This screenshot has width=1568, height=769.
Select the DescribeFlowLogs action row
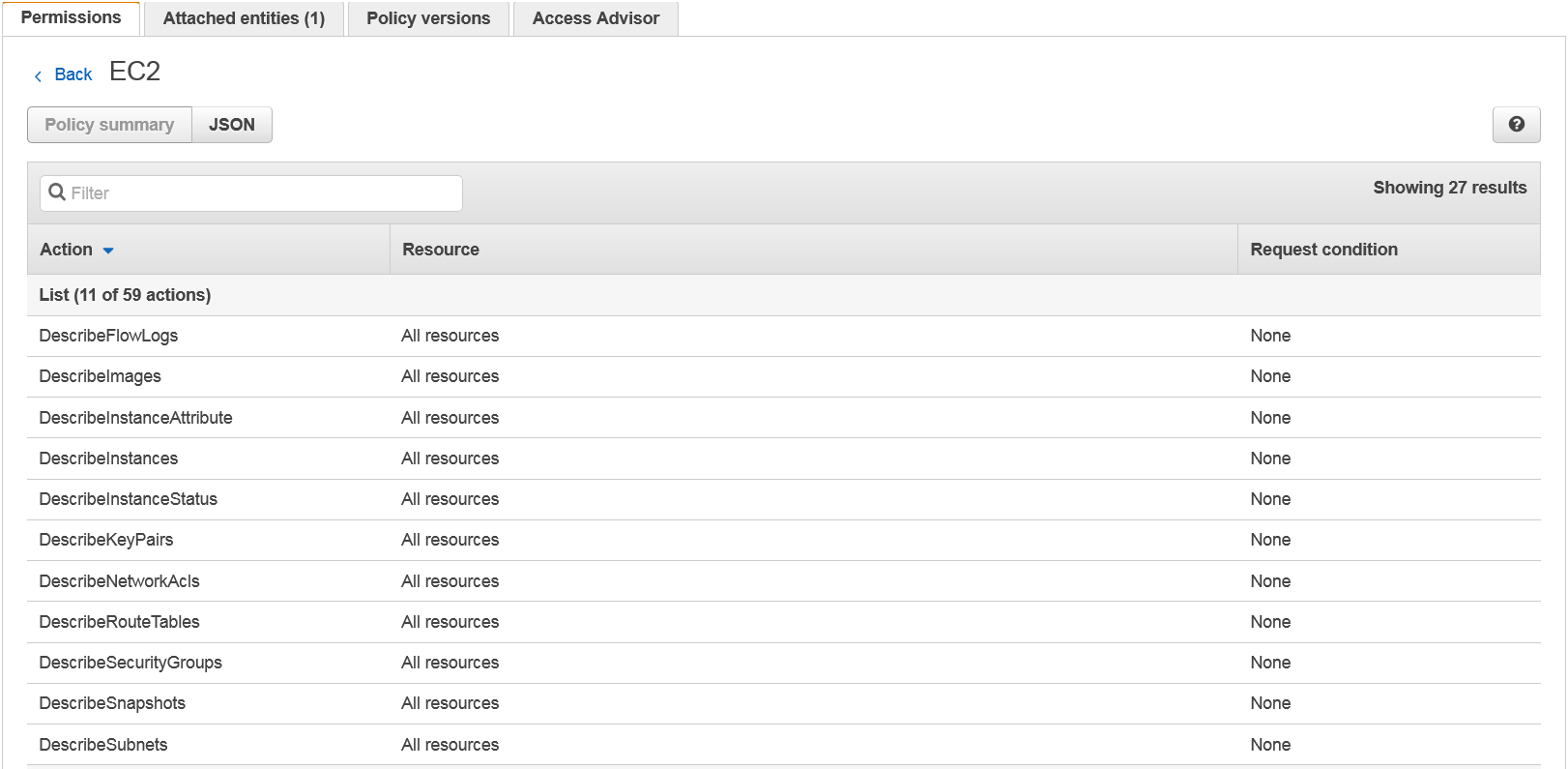(108, 336)
